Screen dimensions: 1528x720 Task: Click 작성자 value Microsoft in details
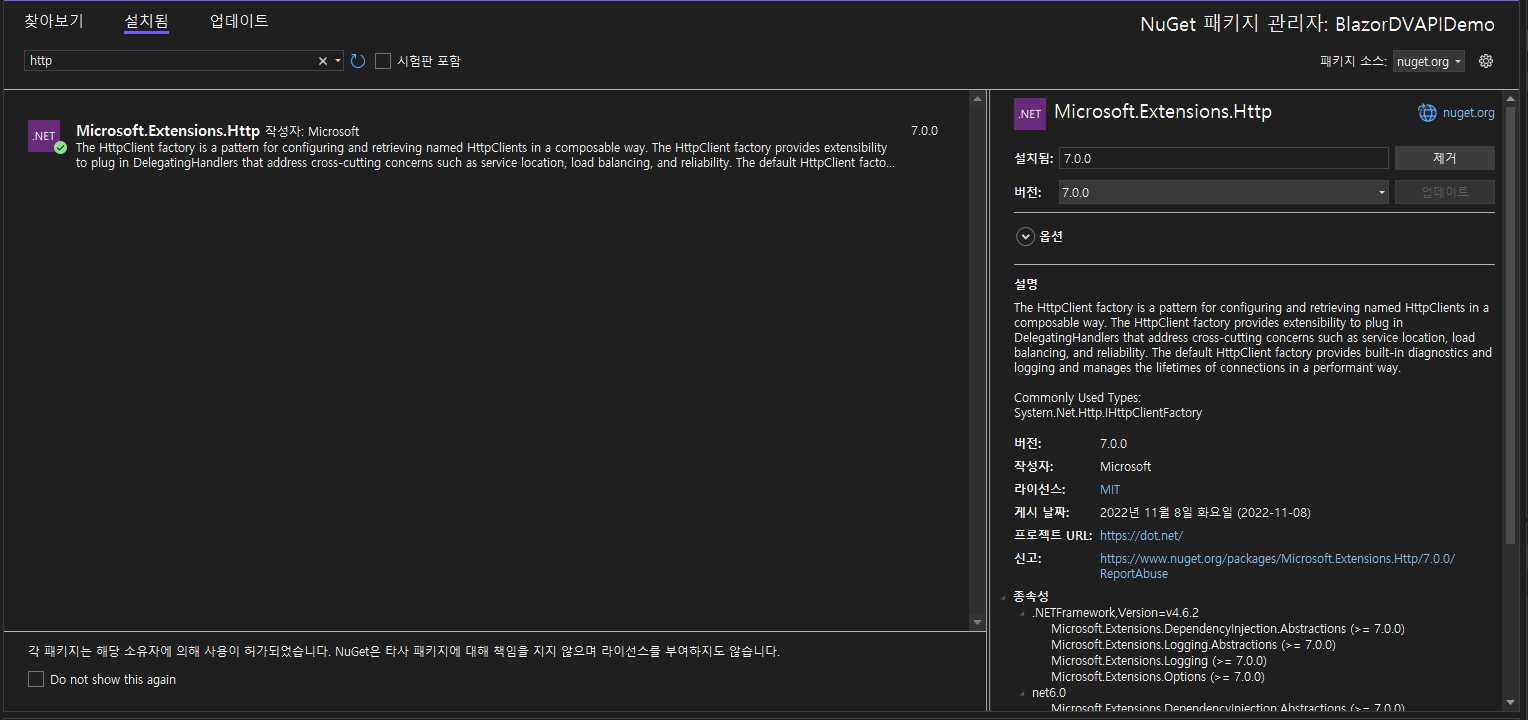click(1125, 467)
